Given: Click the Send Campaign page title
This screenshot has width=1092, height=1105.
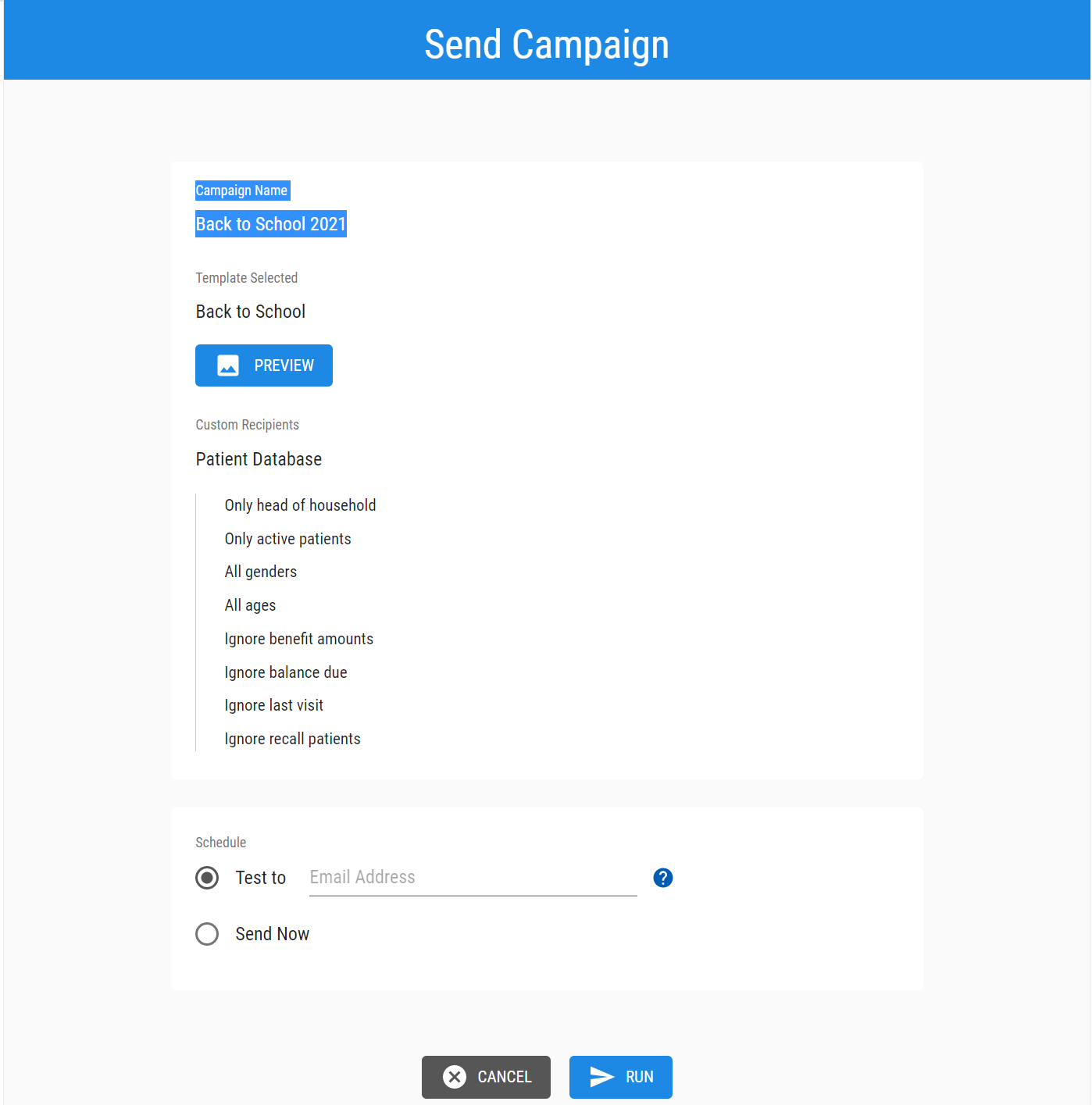Looking at the screenshot, I should point(547,45).
